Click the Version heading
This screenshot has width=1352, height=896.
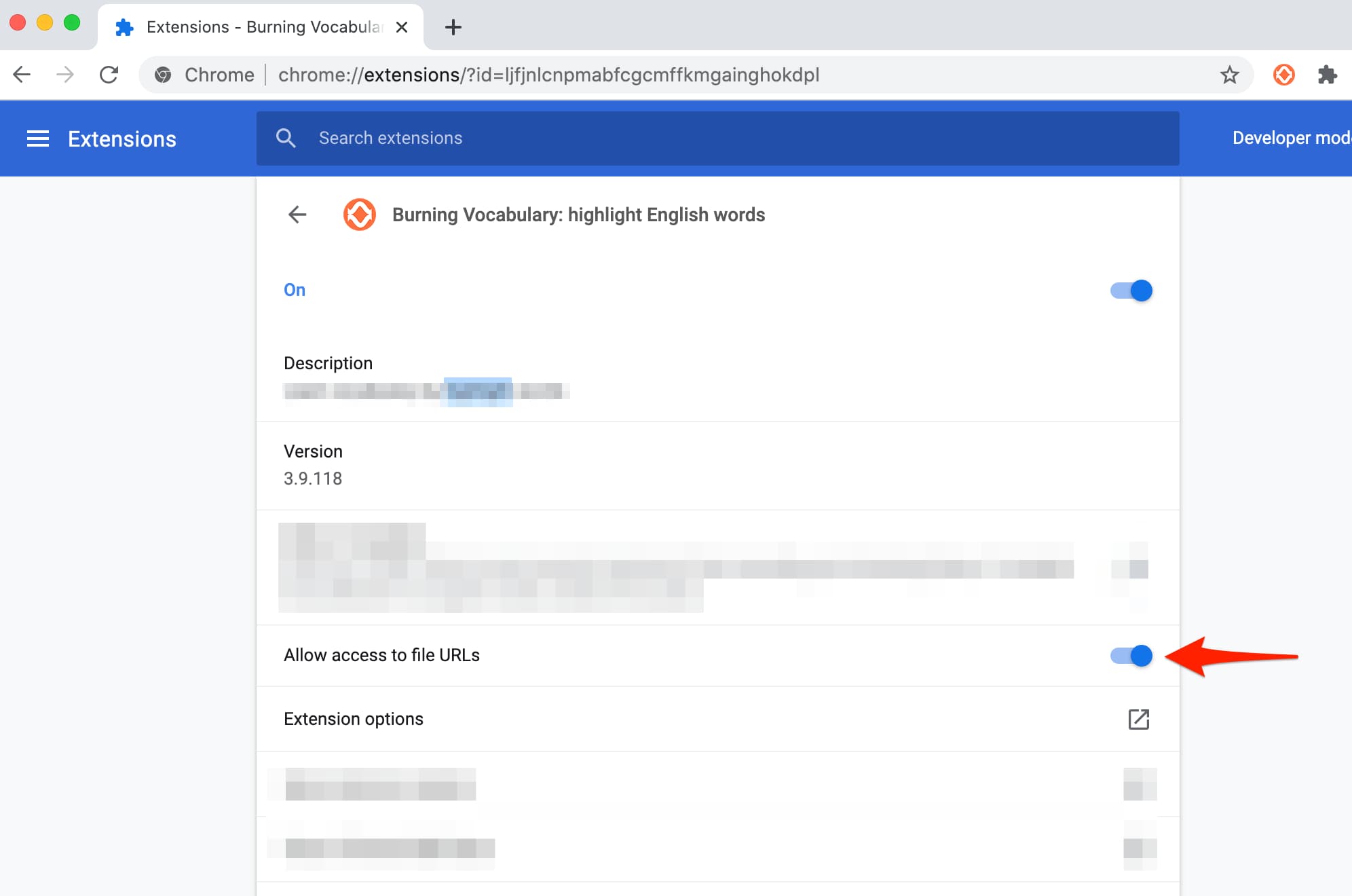tap(313, 451)
